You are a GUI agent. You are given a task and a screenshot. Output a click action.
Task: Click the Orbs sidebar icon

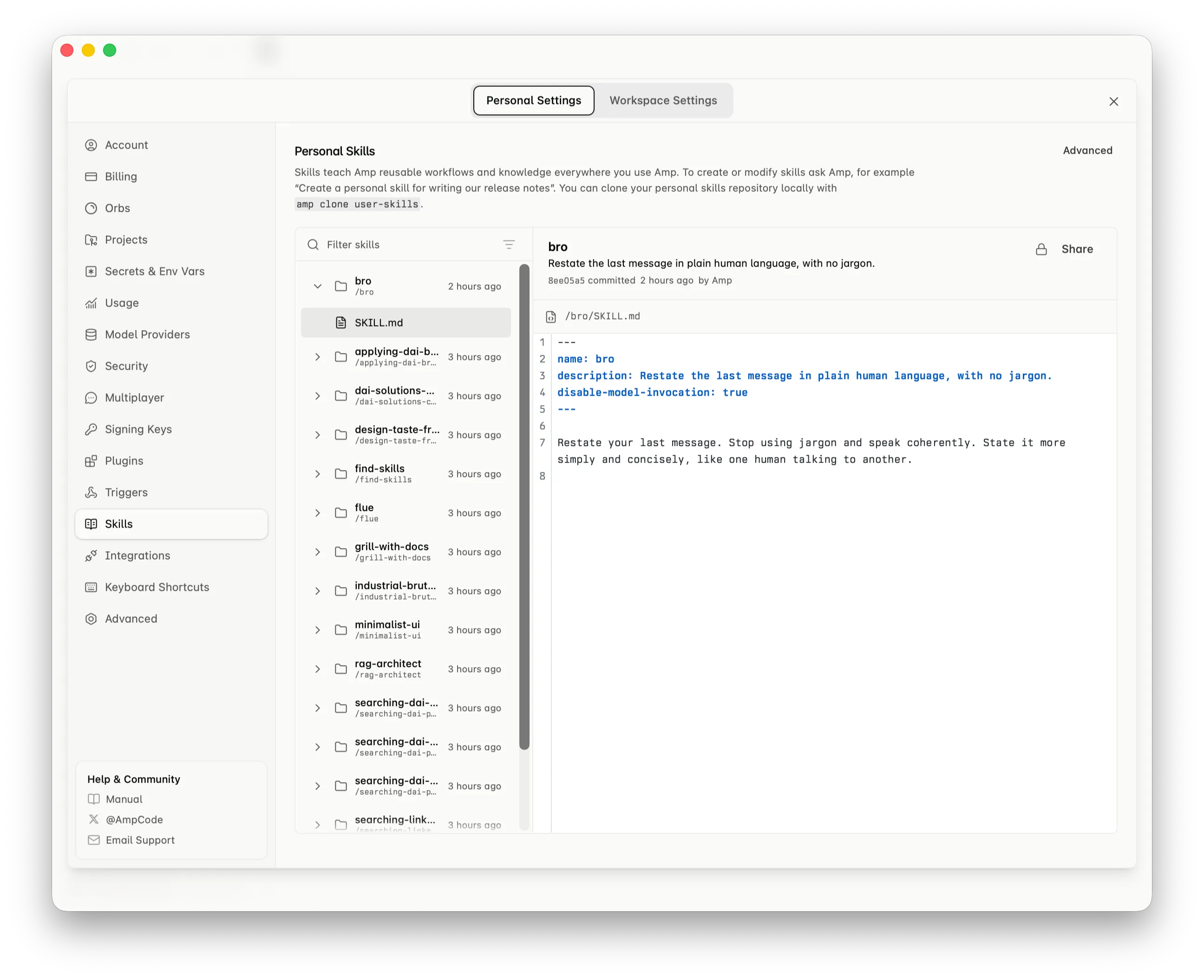91,208
